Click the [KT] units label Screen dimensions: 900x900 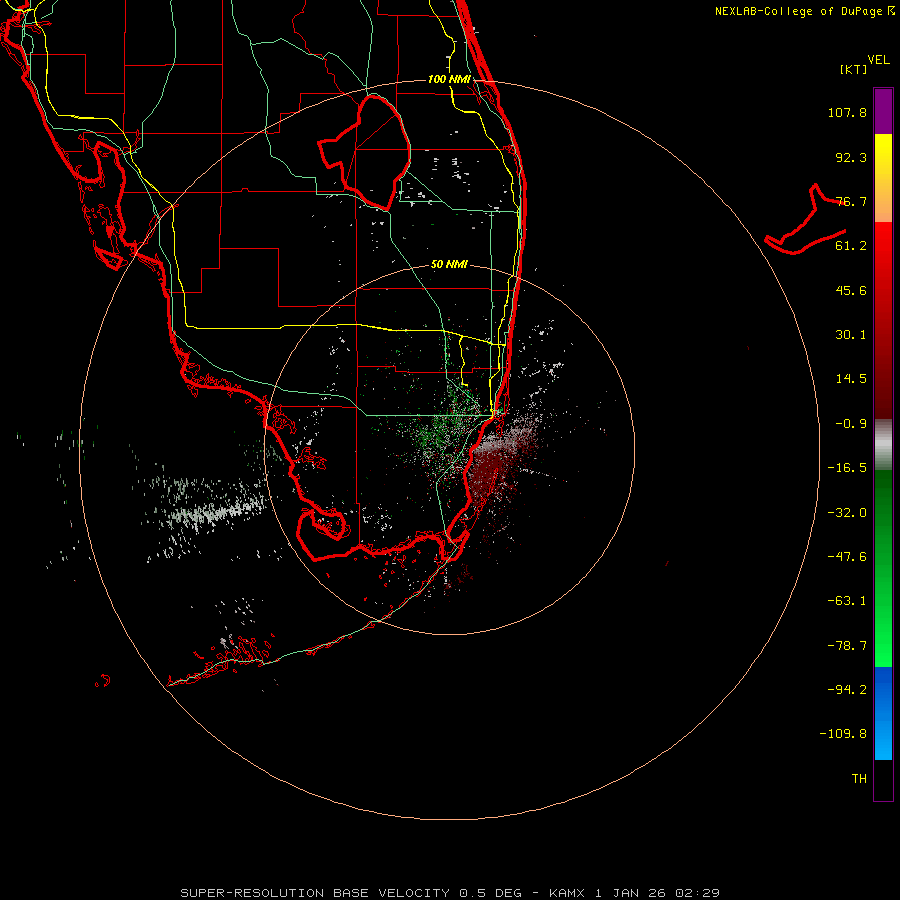click(x=854, y=69)
